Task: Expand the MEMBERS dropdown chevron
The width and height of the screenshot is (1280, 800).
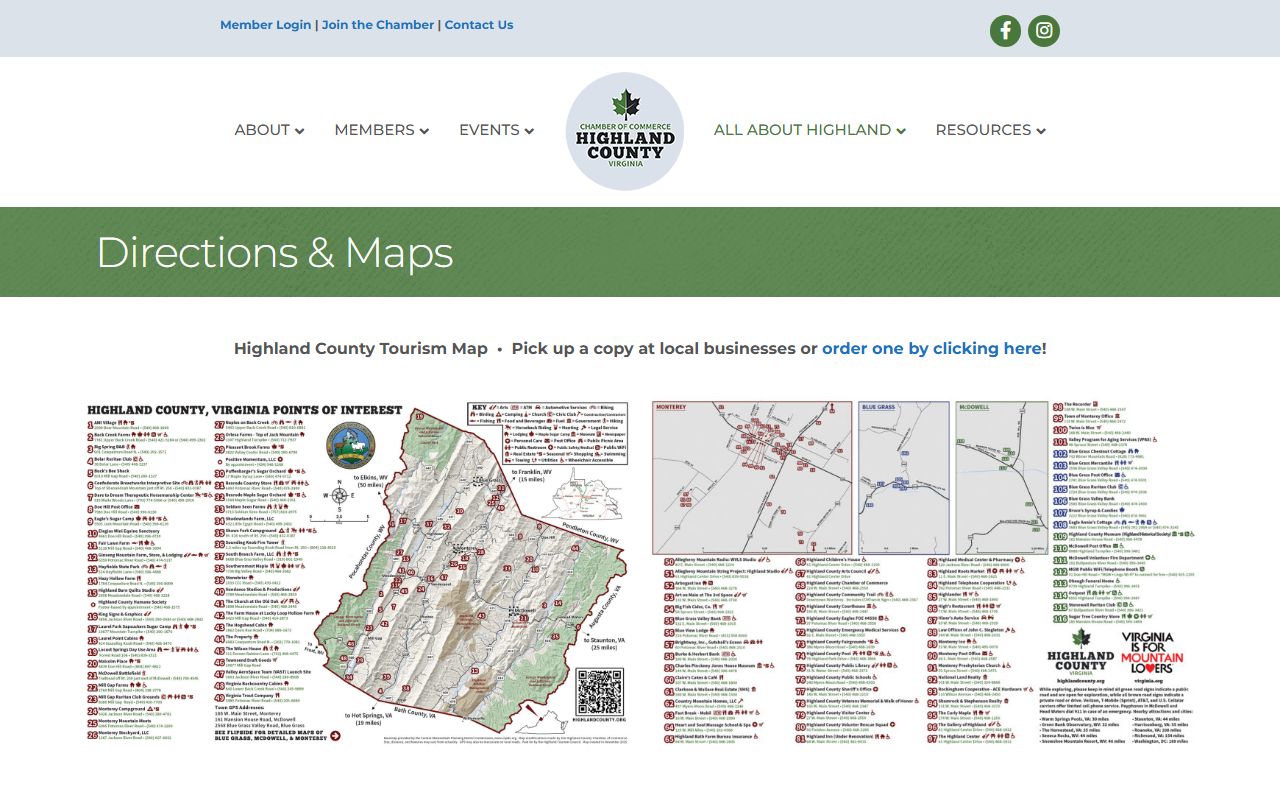Action: pyautogui.click(x=424, y=131)
